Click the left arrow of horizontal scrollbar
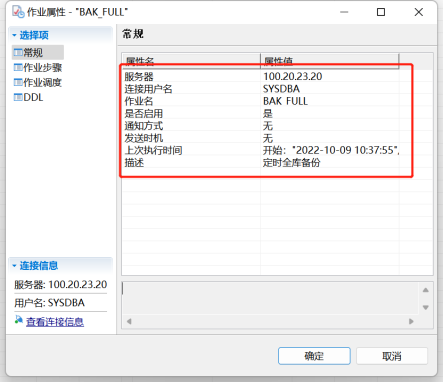This screenshot has width=444, height=382. [x=129, y=321]
